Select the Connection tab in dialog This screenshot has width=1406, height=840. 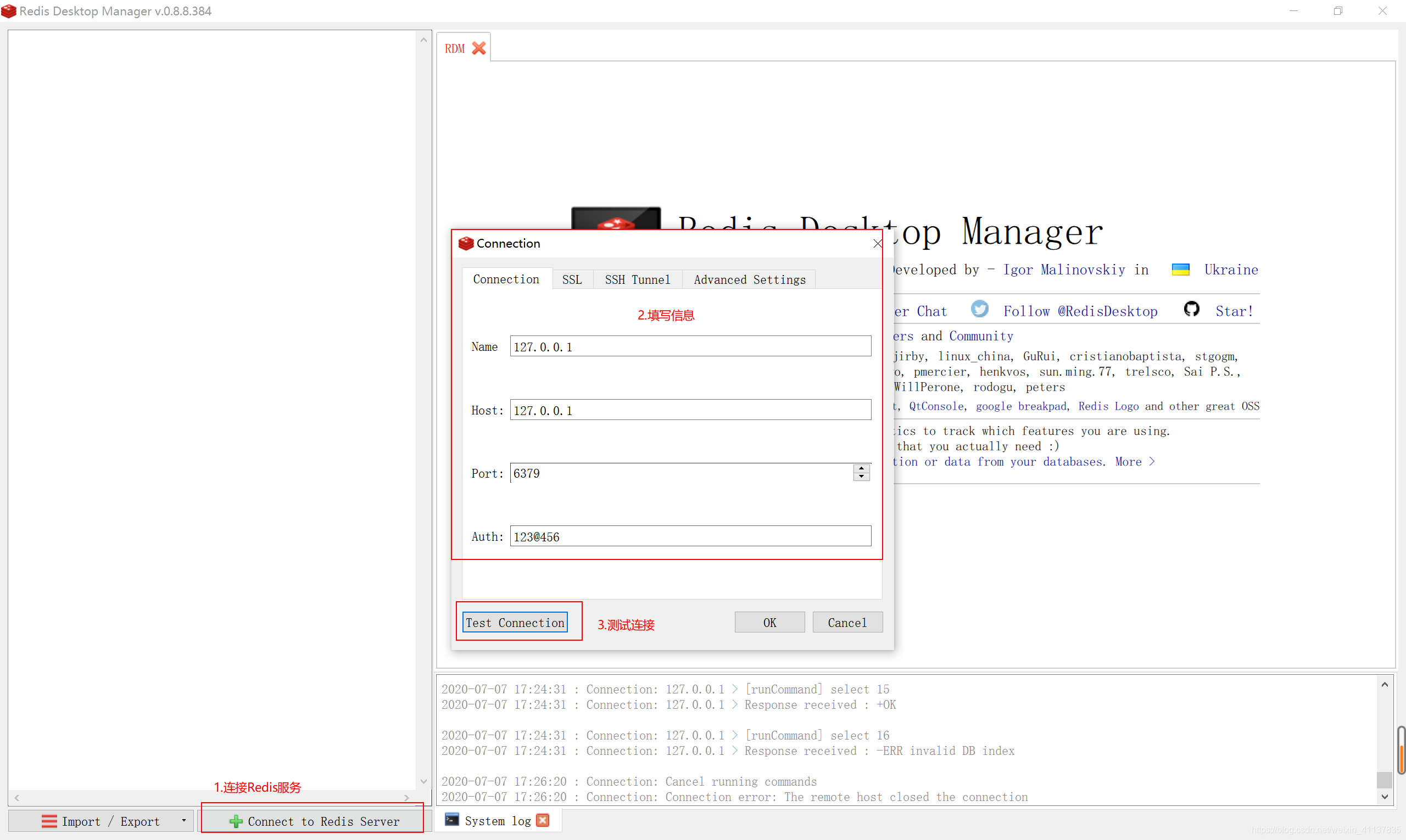pos(506,279)
